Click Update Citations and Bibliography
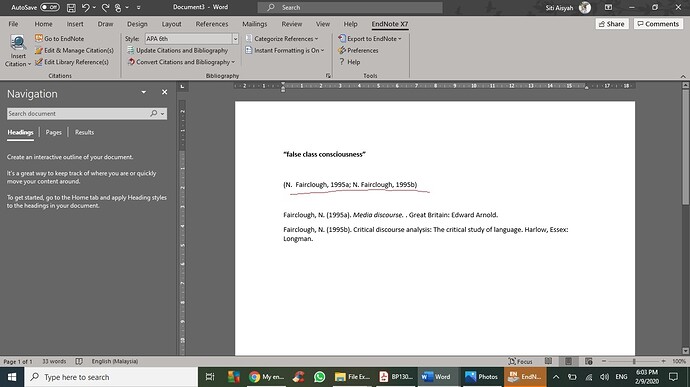 point(177,51)
